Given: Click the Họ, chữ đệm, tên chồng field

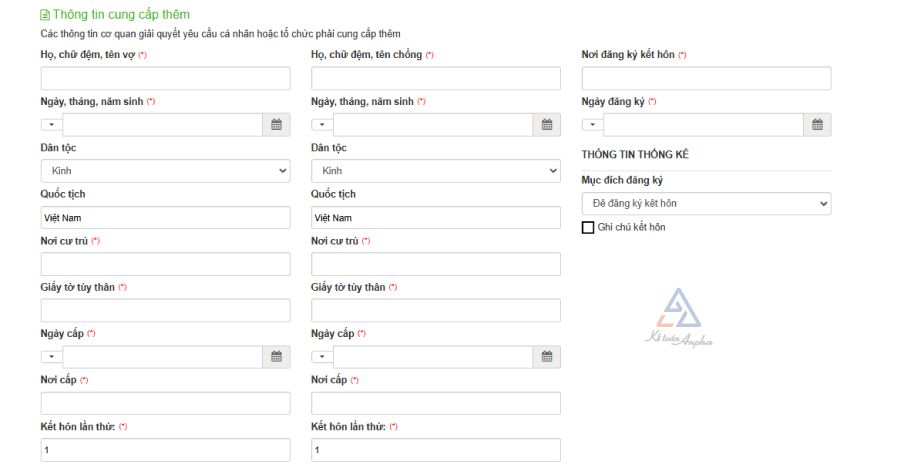Looking at the screenshot, I should [435, 79].
